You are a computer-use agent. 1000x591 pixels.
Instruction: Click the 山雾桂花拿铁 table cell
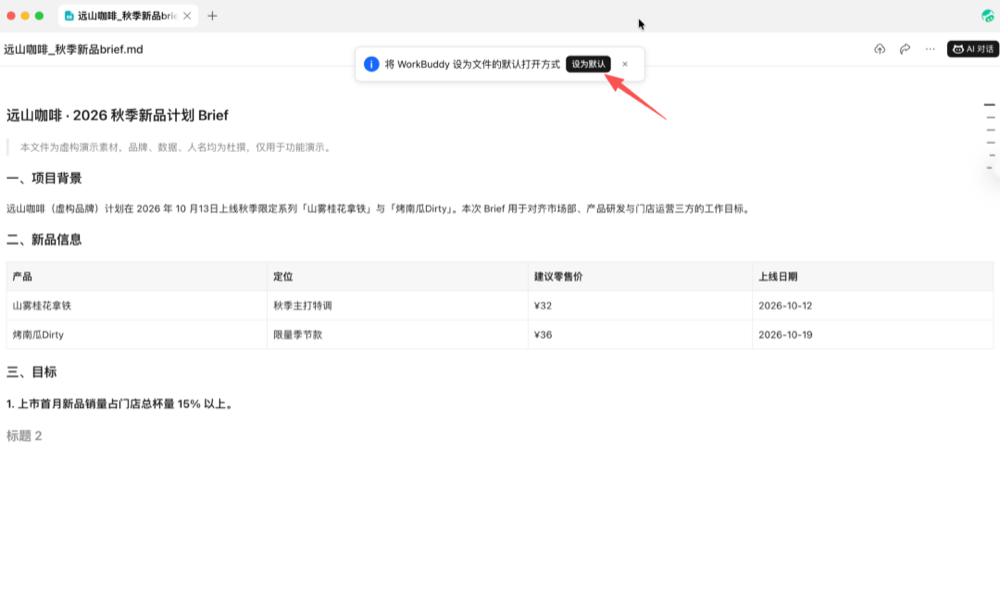pos(136,305)
